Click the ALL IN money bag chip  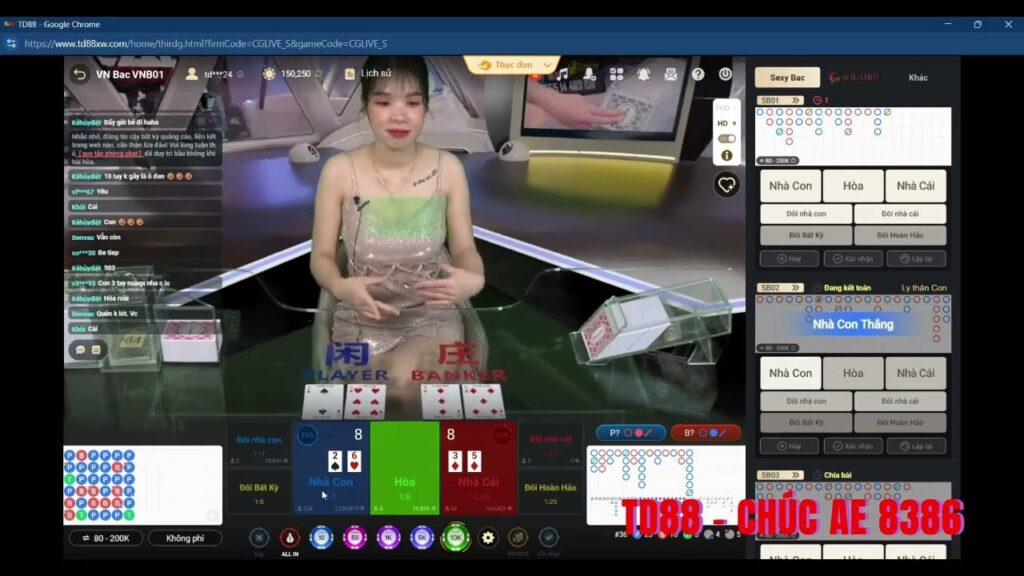tap(290, 538)
